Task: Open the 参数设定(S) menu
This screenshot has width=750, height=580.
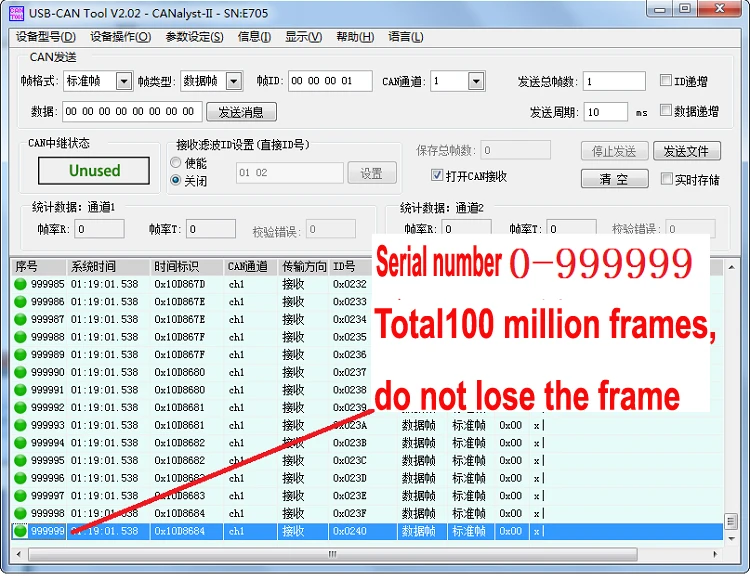Action: point(194,37)
